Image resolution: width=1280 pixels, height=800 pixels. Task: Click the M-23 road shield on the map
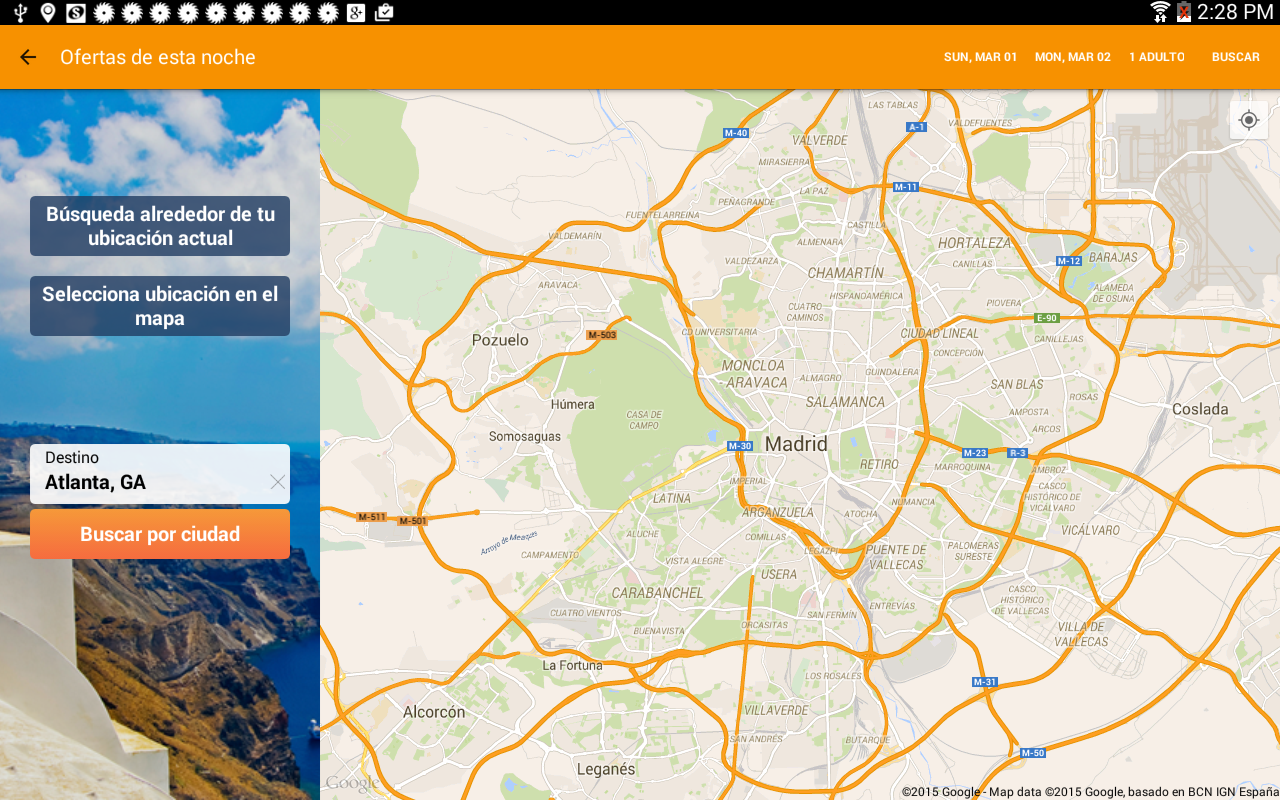[x=975, y=453]
